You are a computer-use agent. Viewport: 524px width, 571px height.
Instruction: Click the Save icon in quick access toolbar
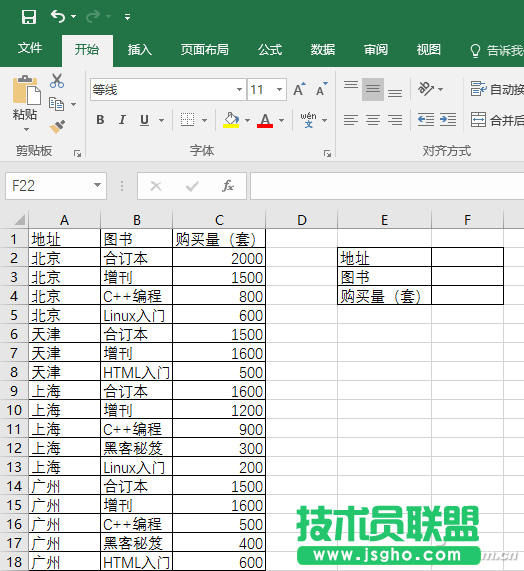[x=29, y=17]
